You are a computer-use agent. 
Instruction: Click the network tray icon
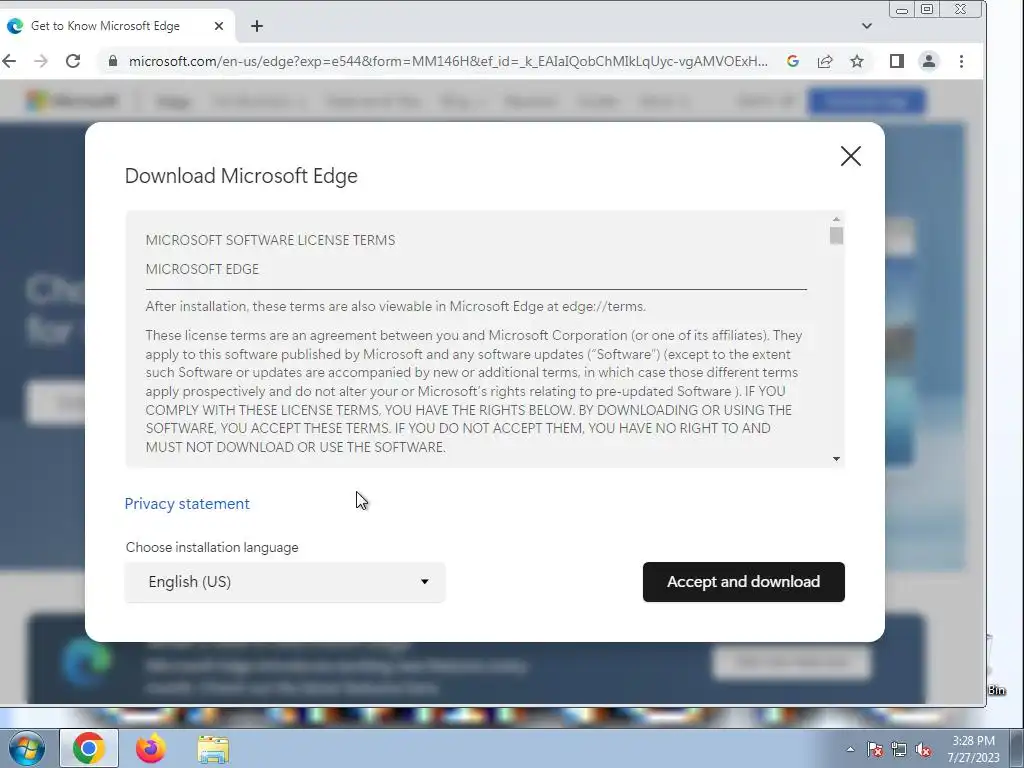(899, 750)
